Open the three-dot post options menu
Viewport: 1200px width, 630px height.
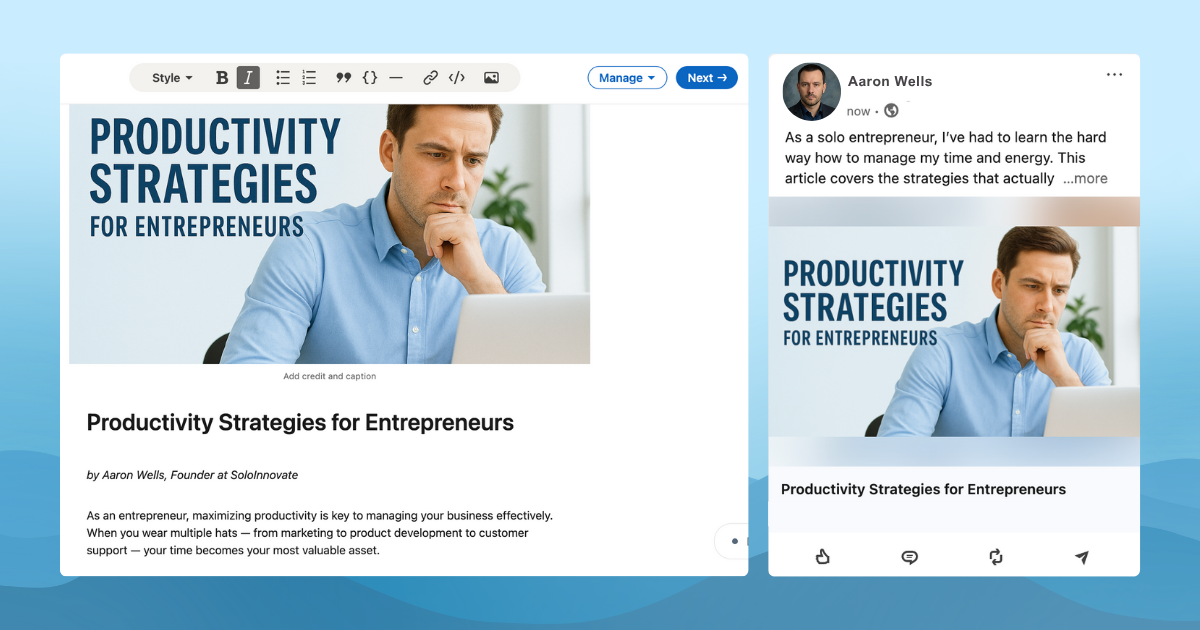point(1115,75)
